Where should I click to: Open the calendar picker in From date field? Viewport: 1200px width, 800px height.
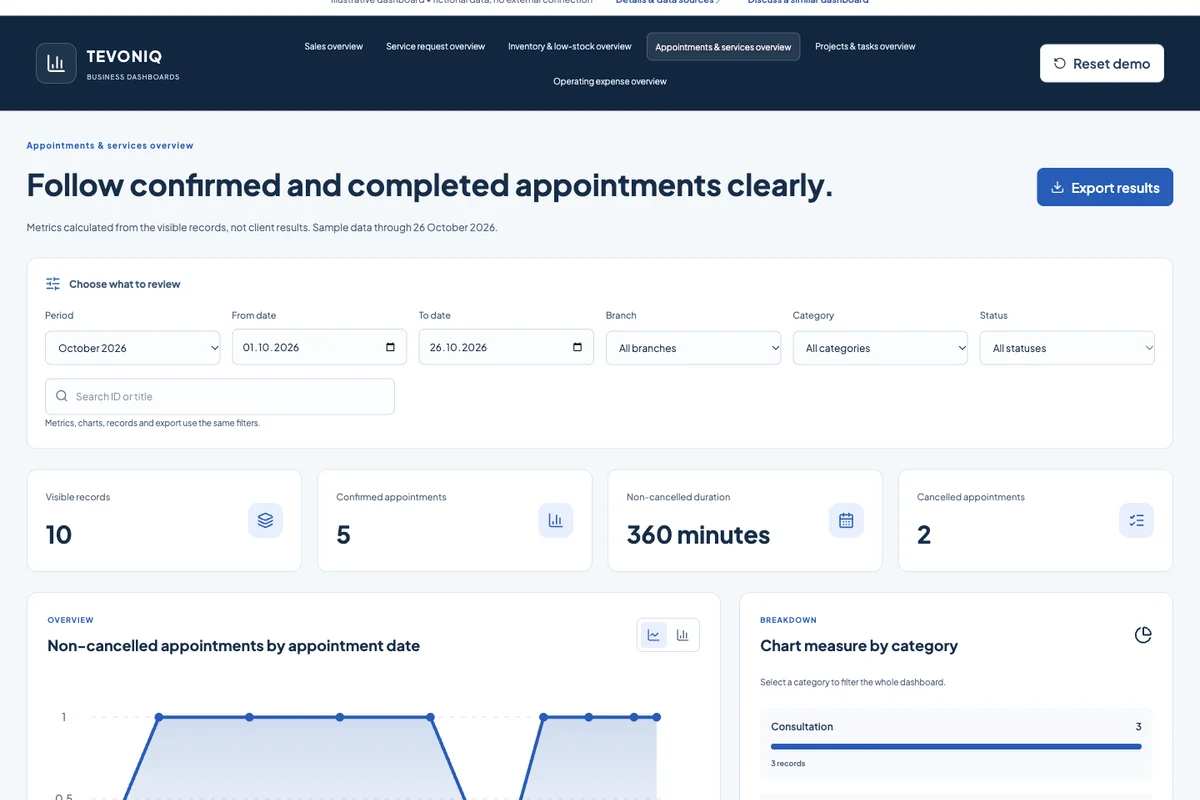(390, 347)
